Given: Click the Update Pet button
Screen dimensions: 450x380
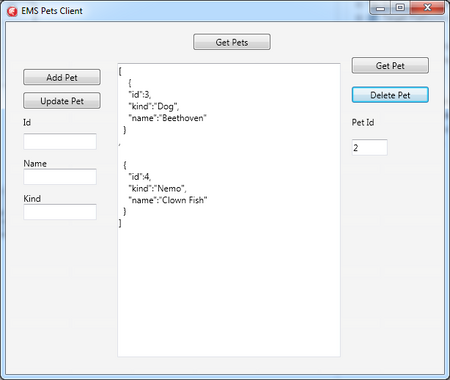Looking at the screenshot, I should [x=62, y=101].
